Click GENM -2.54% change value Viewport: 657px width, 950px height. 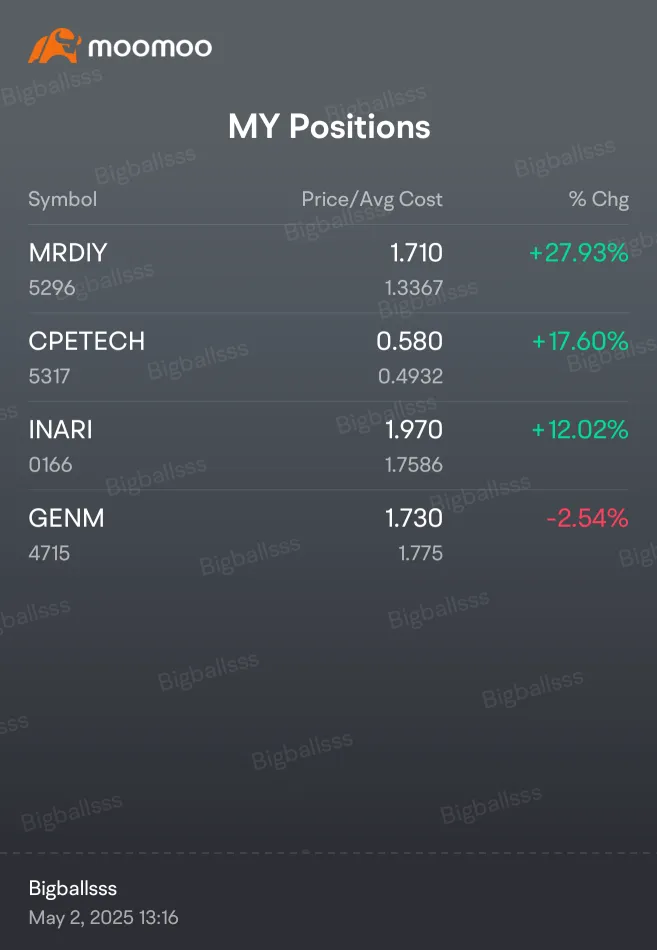point(587,518)
